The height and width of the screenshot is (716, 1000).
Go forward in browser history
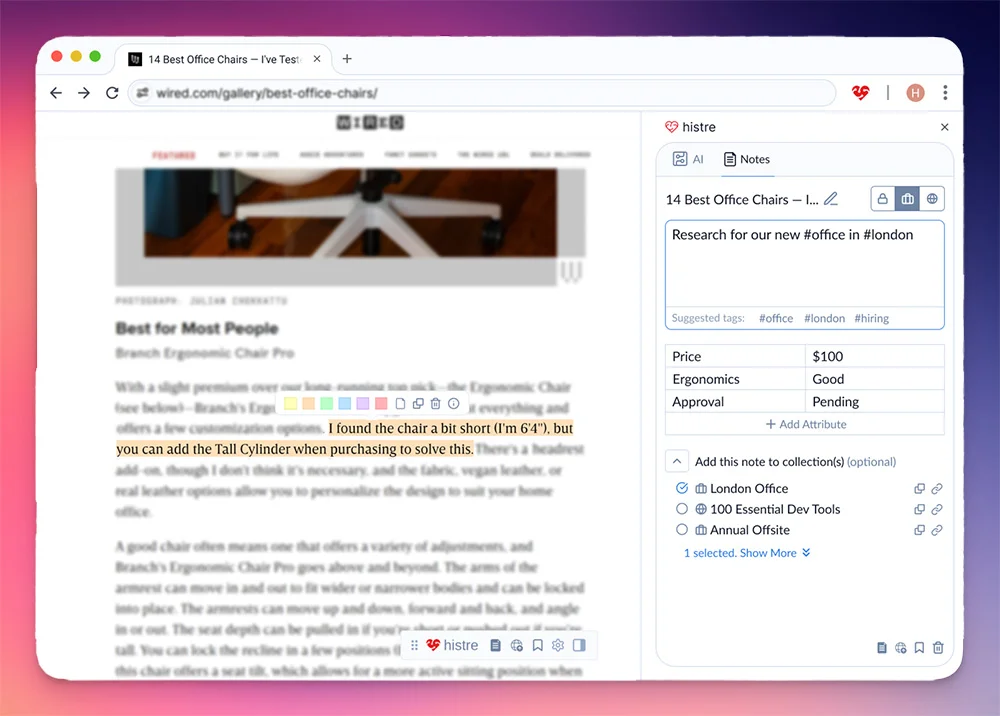click(x=84, y=93)
